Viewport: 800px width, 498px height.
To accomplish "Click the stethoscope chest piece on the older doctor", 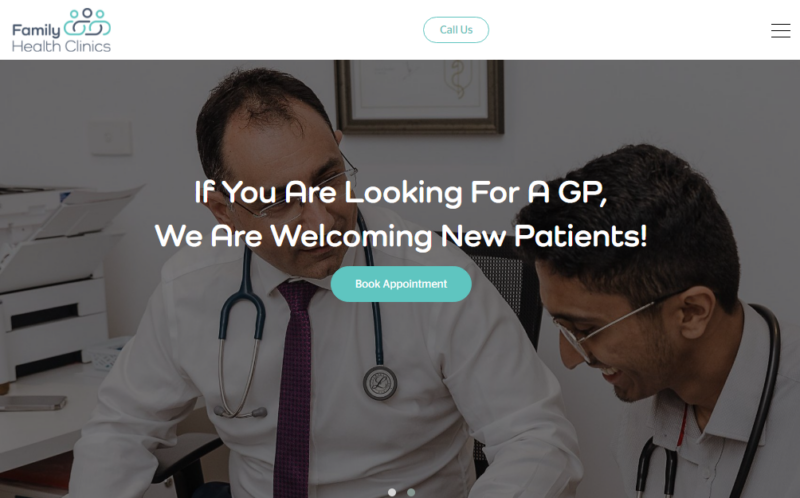I will click(380, 383).
